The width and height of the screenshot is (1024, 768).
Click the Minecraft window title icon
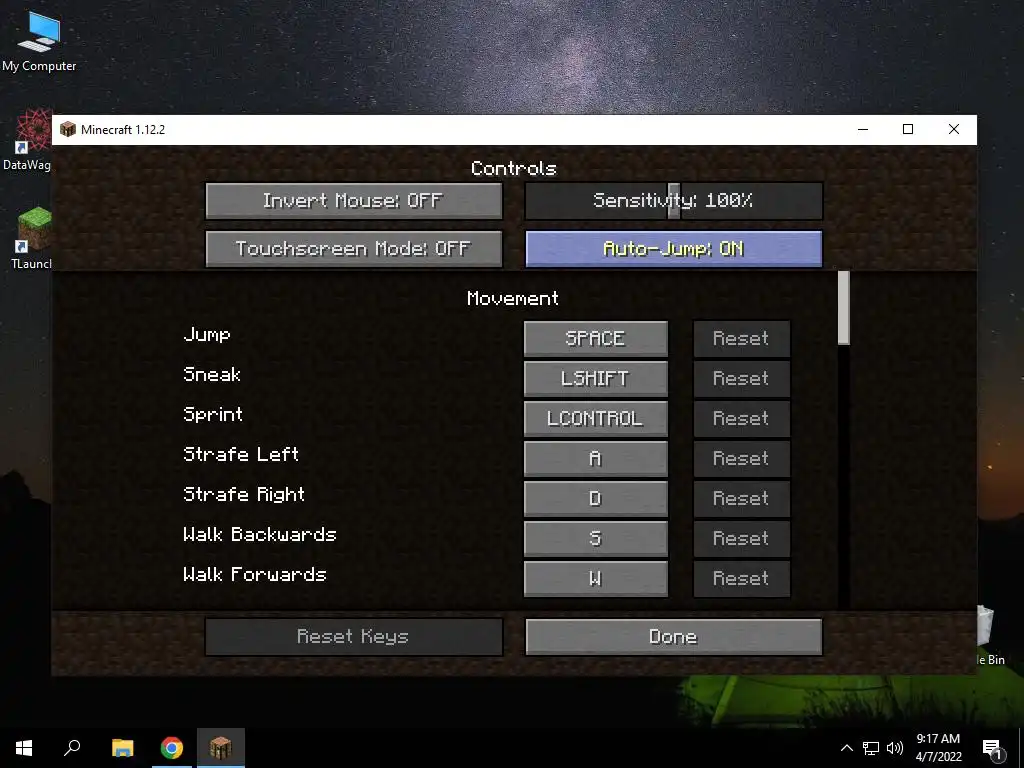67,129
